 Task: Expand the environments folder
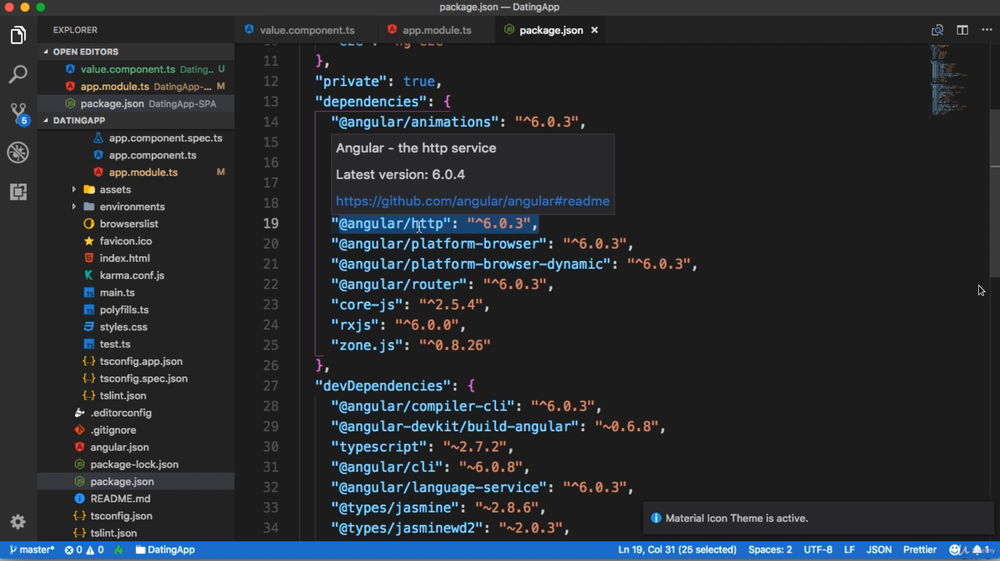click(132, 207)
